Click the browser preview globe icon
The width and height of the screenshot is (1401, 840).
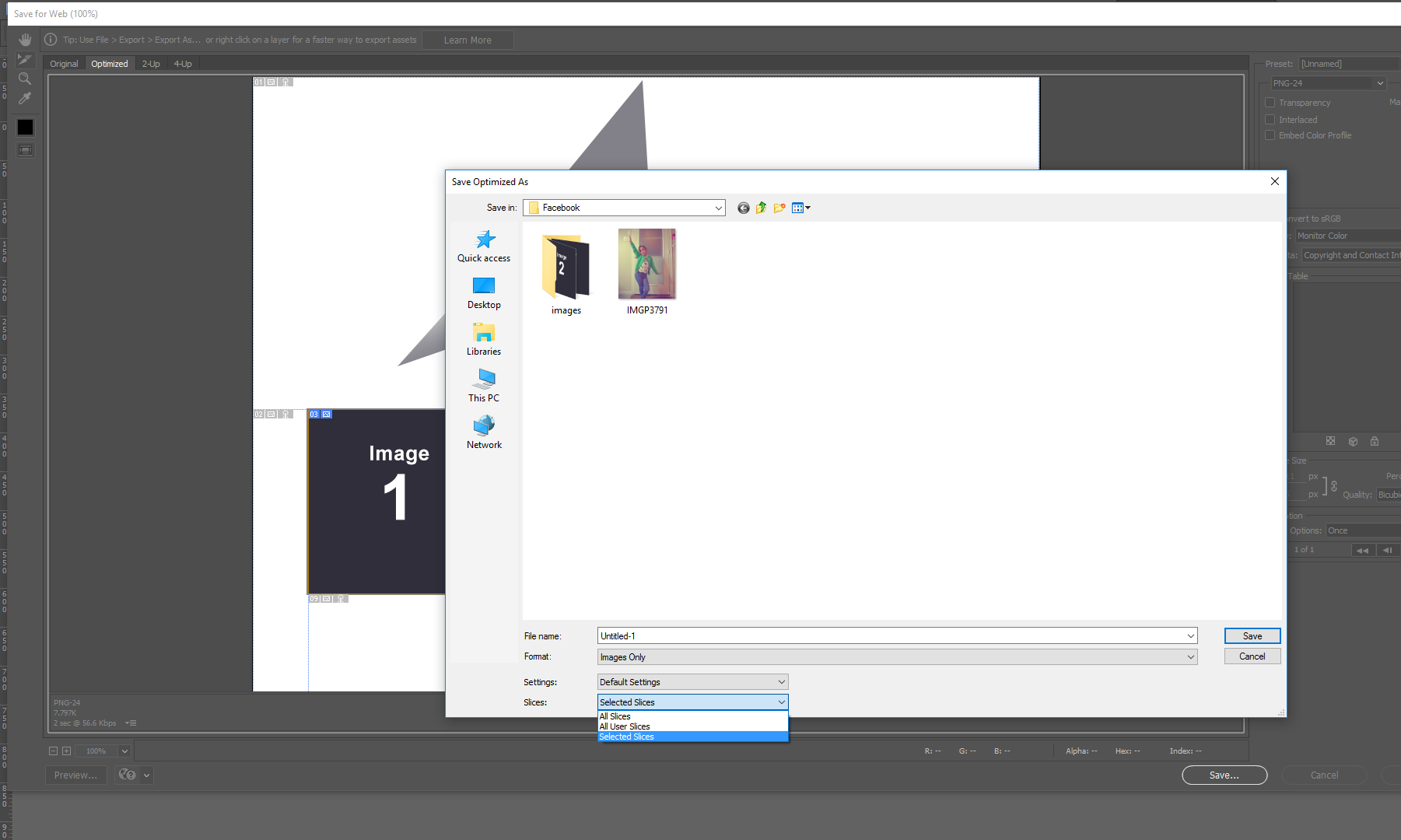coord(128,775)
